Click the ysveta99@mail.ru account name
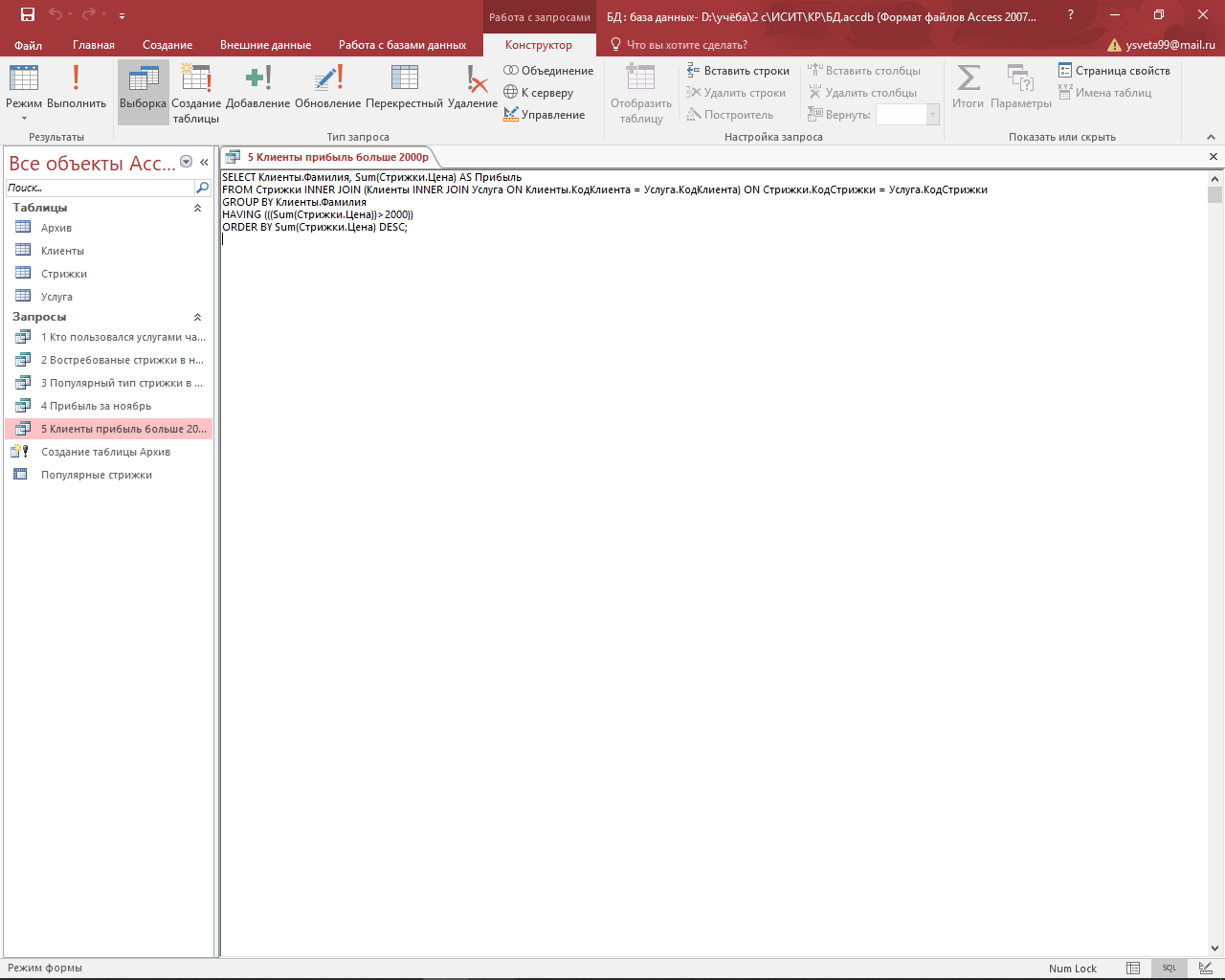 1170,45
